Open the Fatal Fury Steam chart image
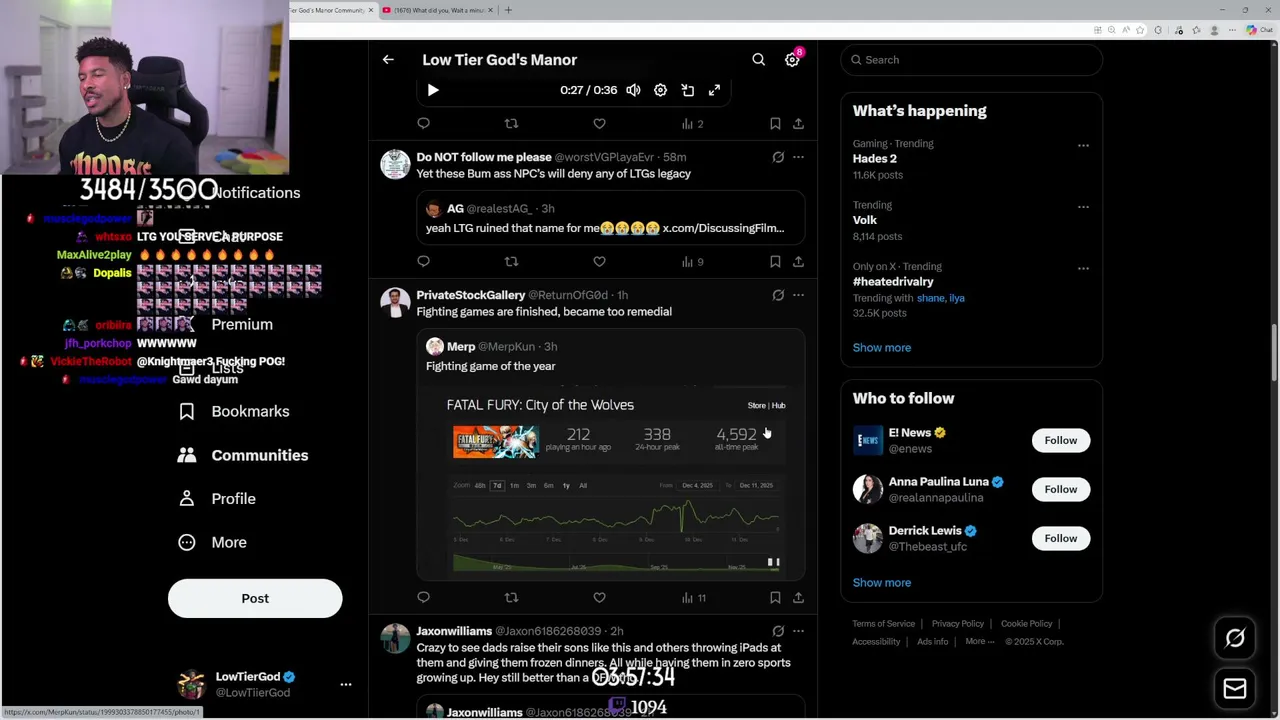 pos(611,483)
